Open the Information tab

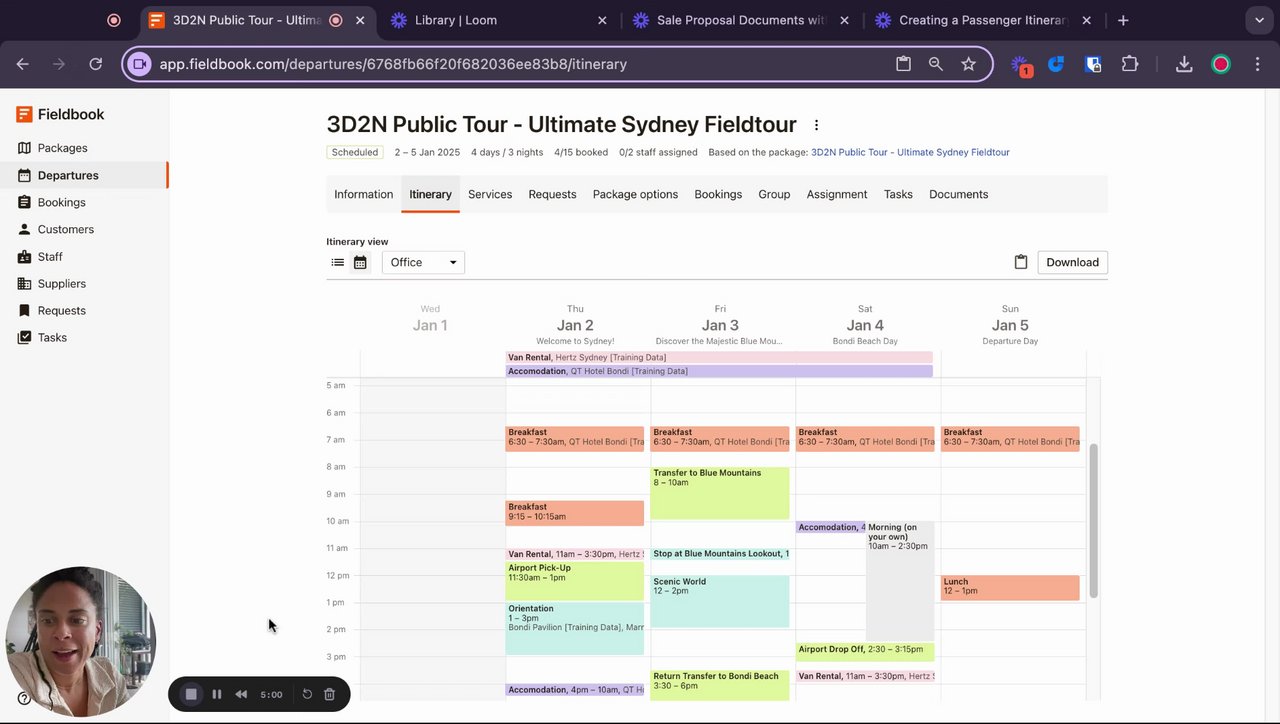(x=363, y=194)
